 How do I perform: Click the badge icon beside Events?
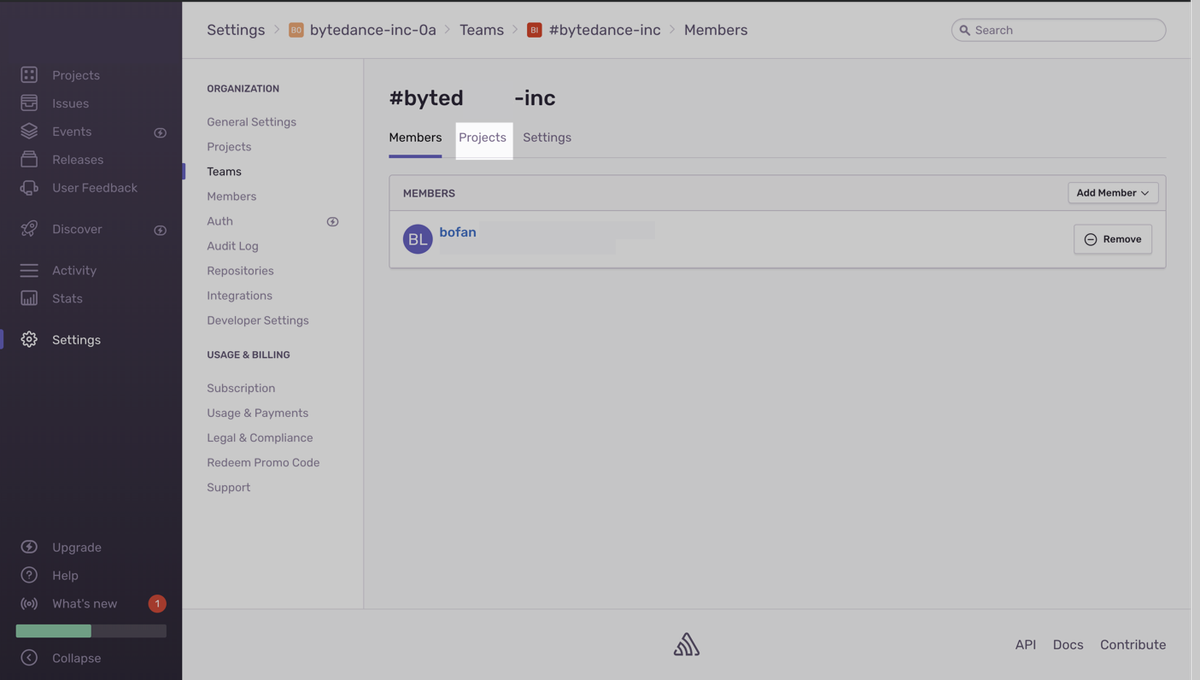pyautogui.click(x=160, y=132)
